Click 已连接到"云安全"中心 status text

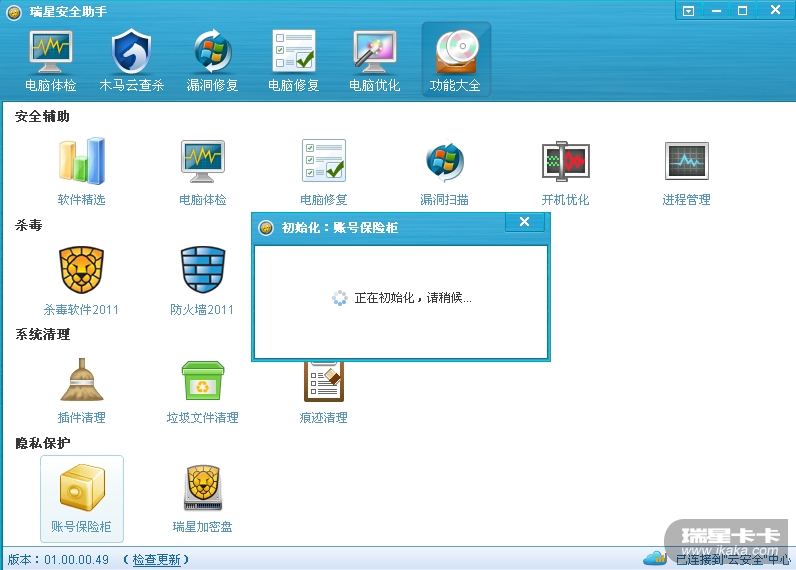733,559
